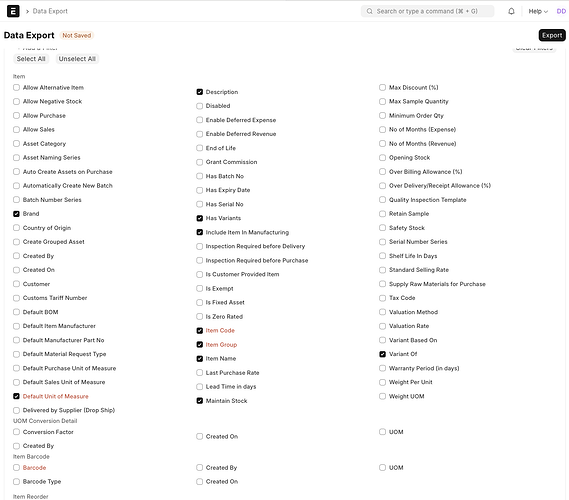
Task: Check the Standard Selling Rate checkbox
Action: (x=382, y=270)
